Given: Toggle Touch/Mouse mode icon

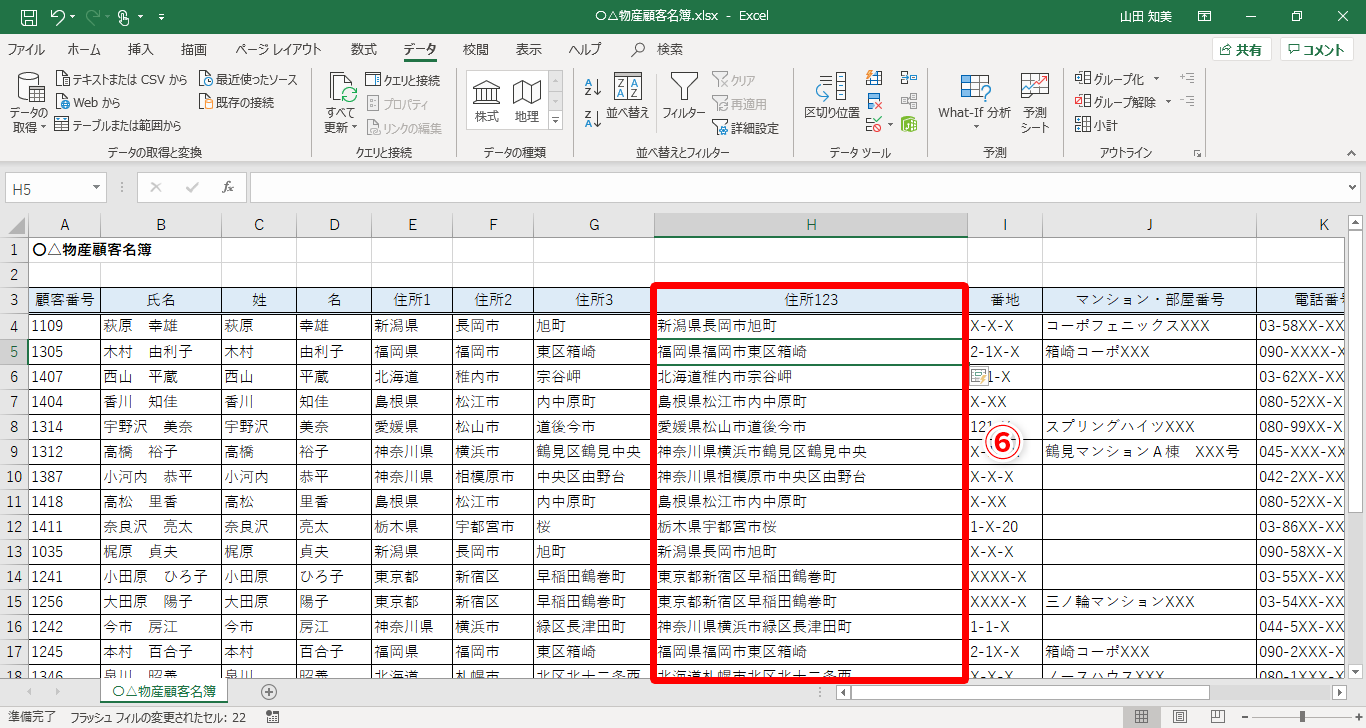Looking at the screenshot, I should 124,17.
